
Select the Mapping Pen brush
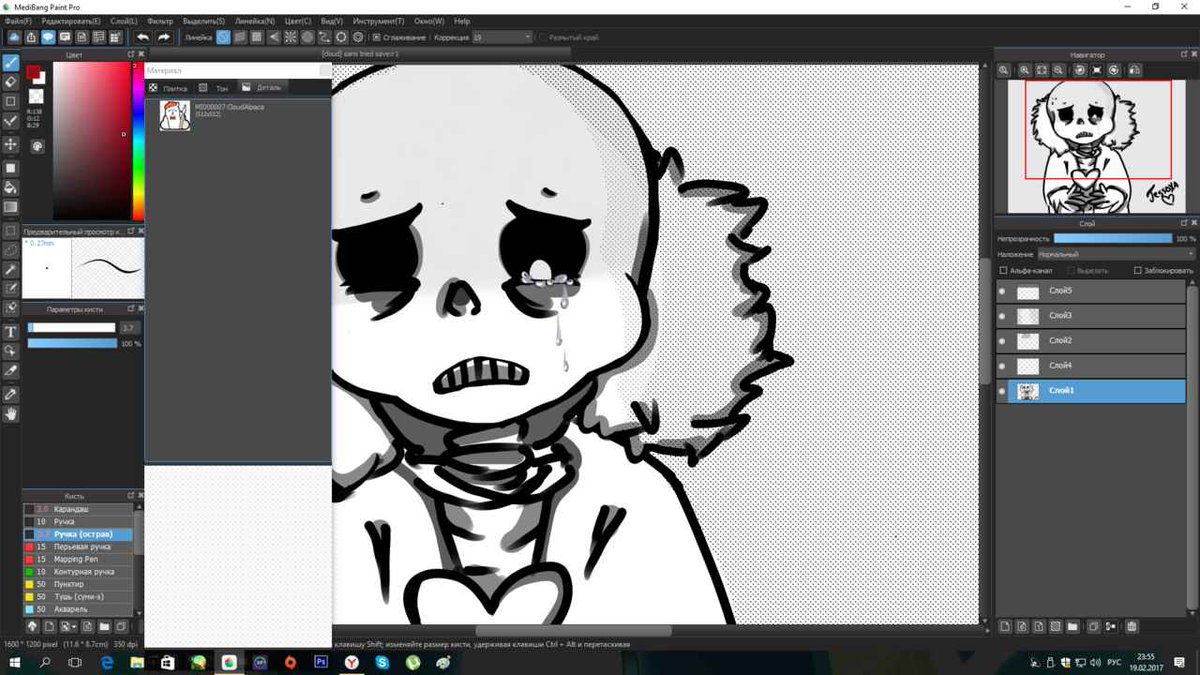point(78,559)
